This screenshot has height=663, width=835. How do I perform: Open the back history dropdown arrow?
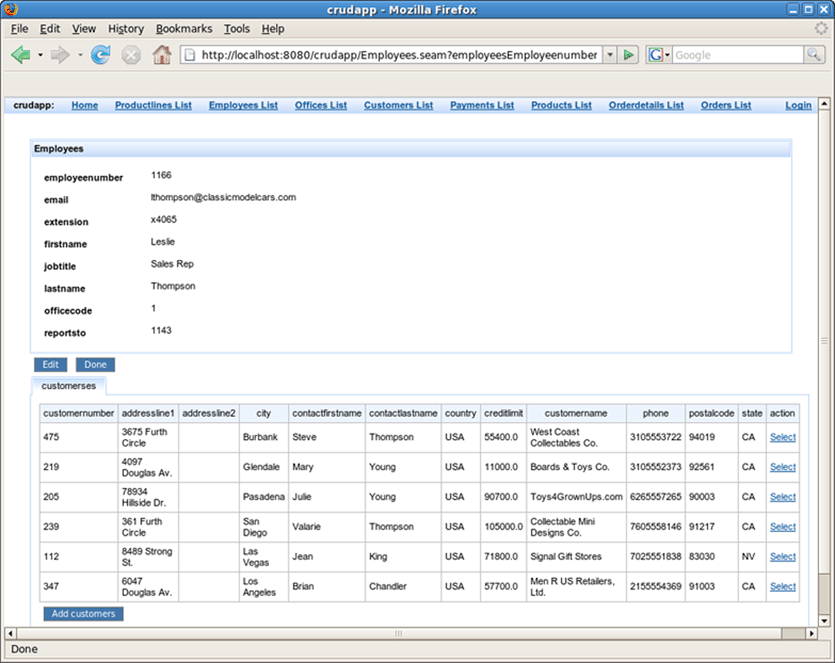coord(40,55)
